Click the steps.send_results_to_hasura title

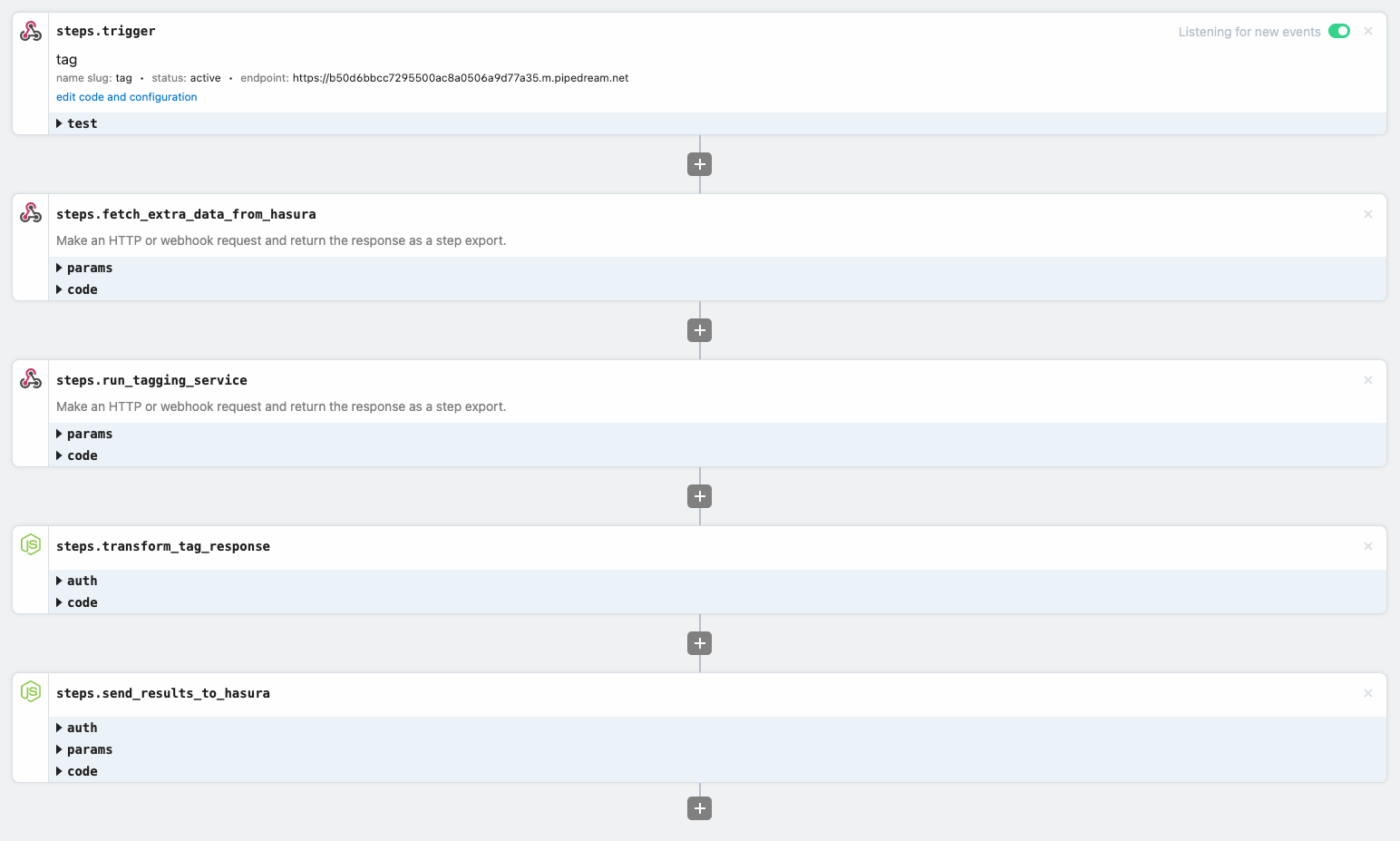coord(163,693)
